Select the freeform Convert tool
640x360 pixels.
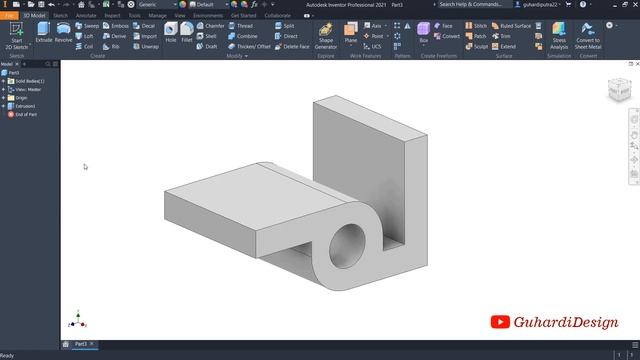click(447, 36)
